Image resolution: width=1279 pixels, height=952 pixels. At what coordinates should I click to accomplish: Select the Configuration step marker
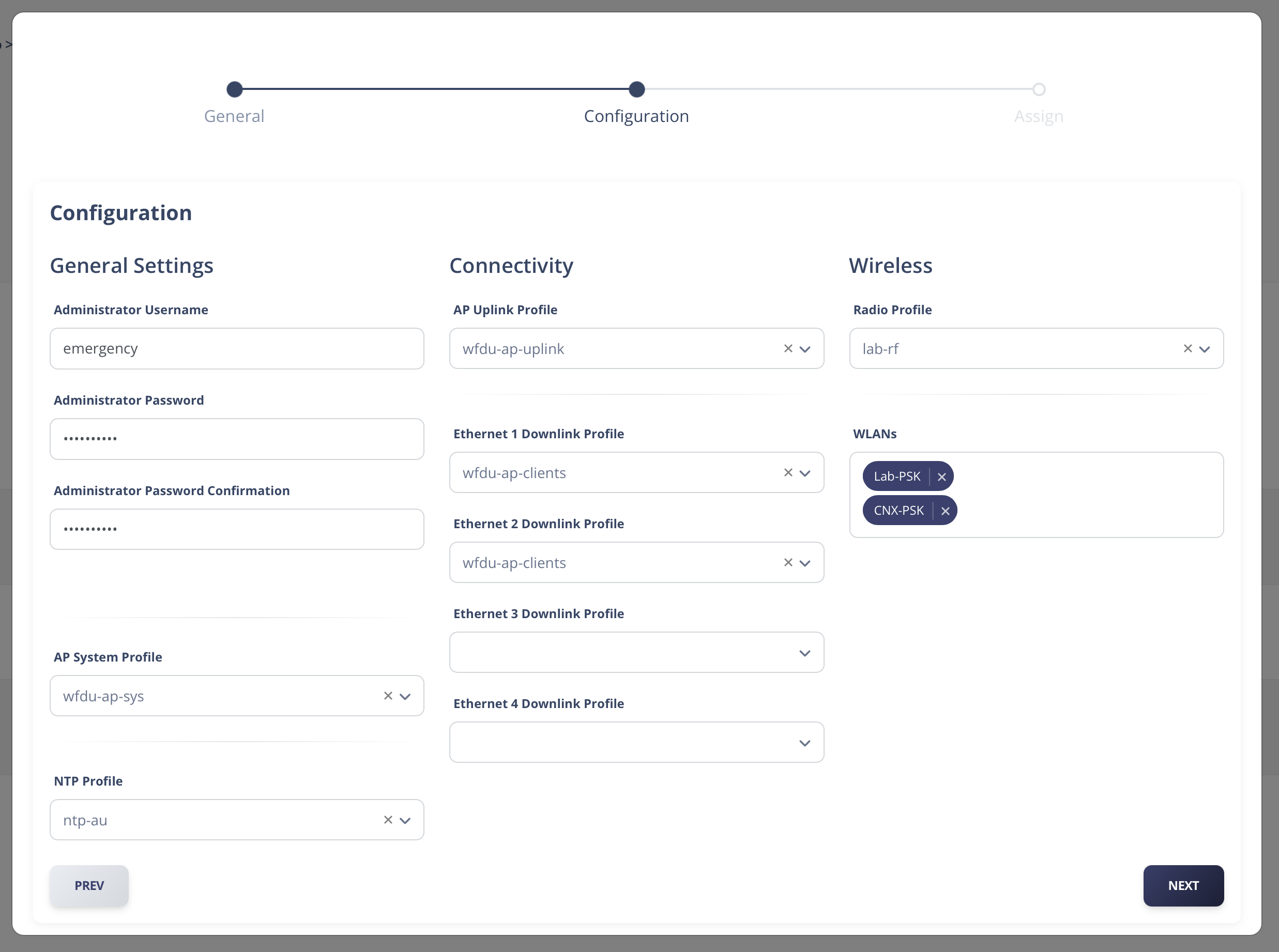pyautogui.click(x=636, y=89)
